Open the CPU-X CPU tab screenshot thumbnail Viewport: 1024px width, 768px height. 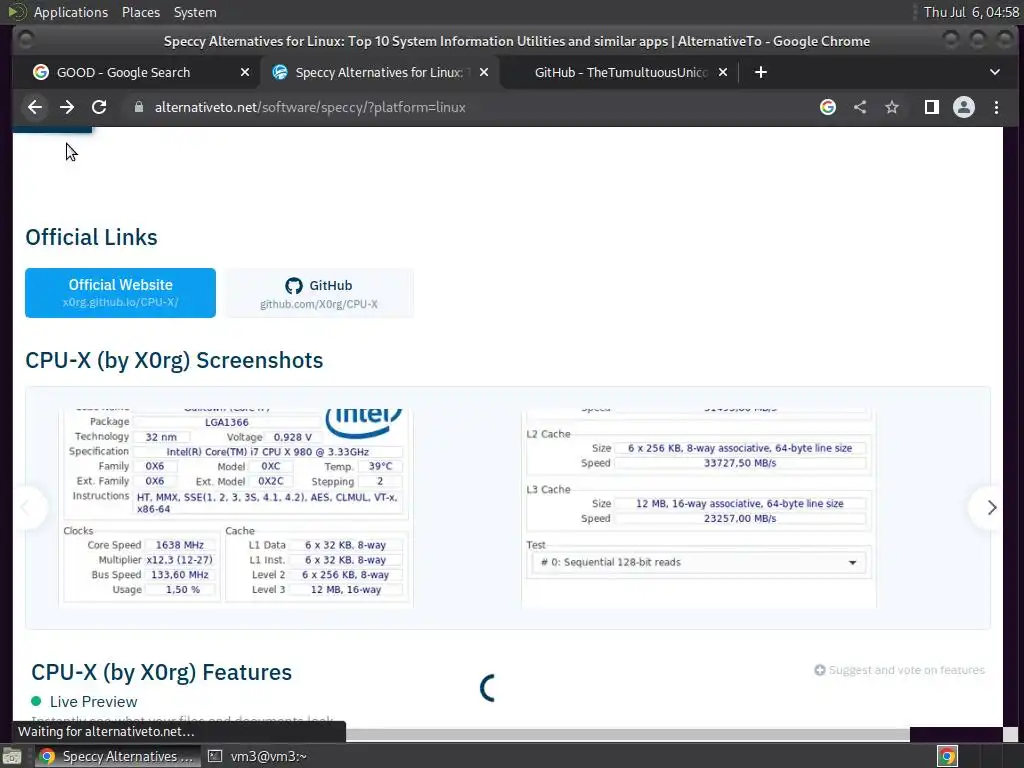coord(236,508)
